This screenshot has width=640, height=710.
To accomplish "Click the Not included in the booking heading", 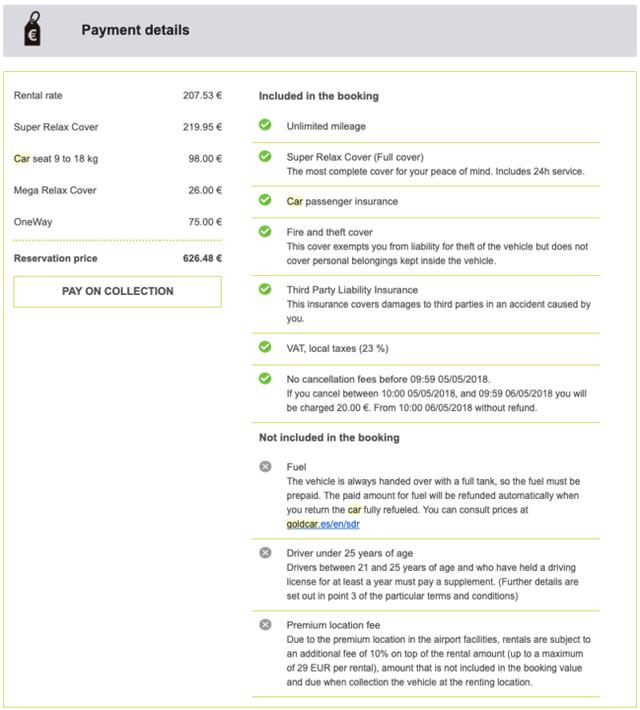I will (329, 438).
